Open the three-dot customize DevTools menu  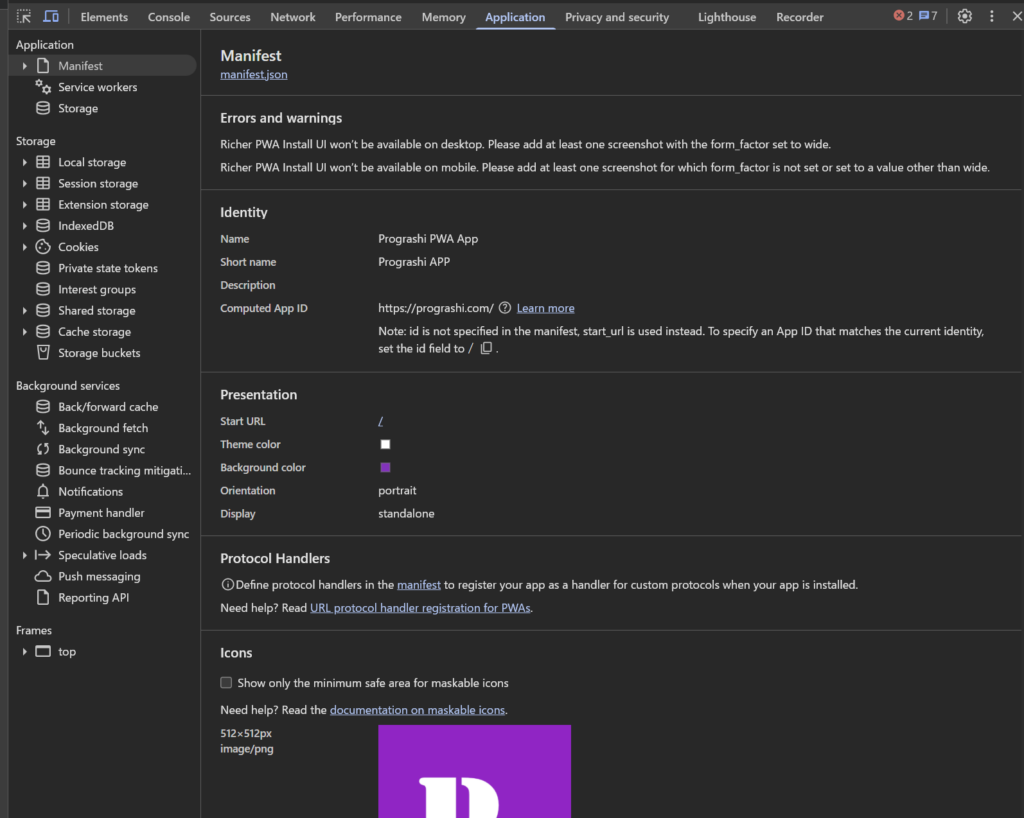pos(992,16)
